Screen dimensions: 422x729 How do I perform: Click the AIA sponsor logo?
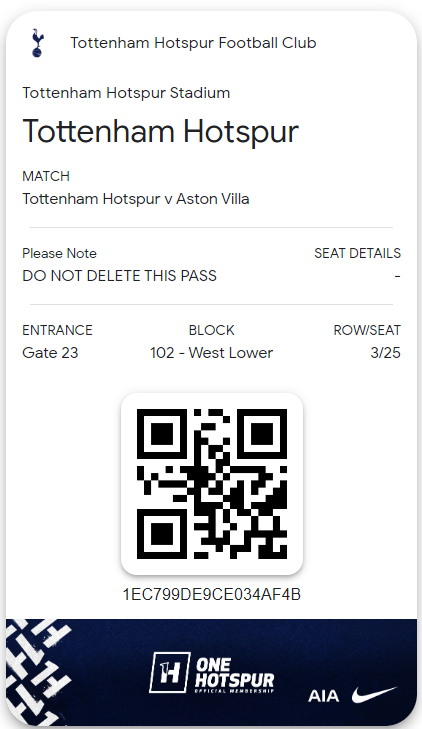point(323,696)
